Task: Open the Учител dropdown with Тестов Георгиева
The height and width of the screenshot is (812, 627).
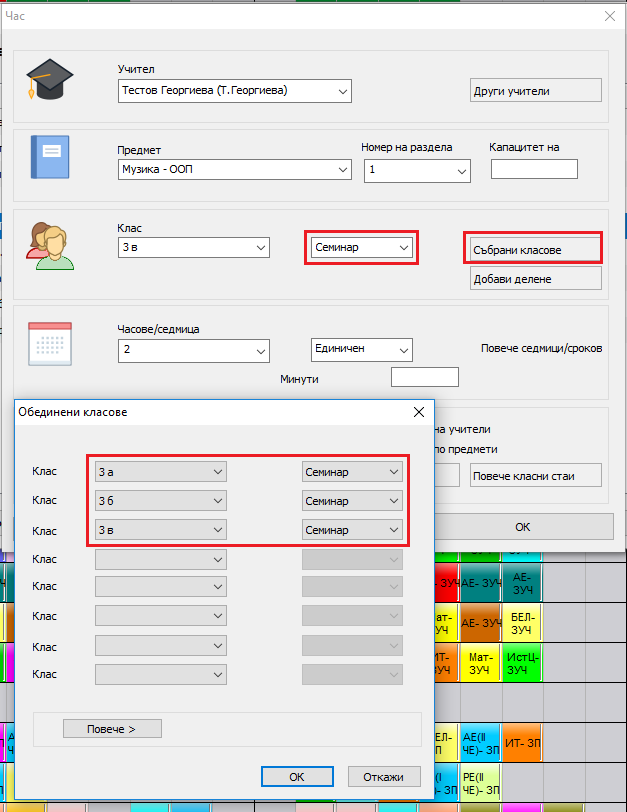Action: [x=234, y=91]
